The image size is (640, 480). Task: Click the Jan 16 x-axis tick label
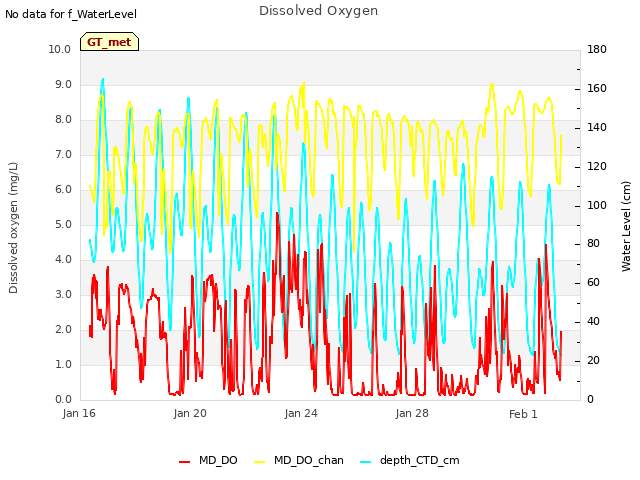[x=79, y=413]
